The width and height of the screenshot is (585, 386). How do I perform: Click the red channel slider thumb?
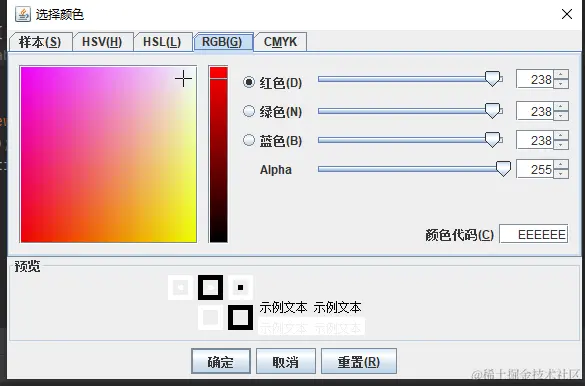point(492,79)
